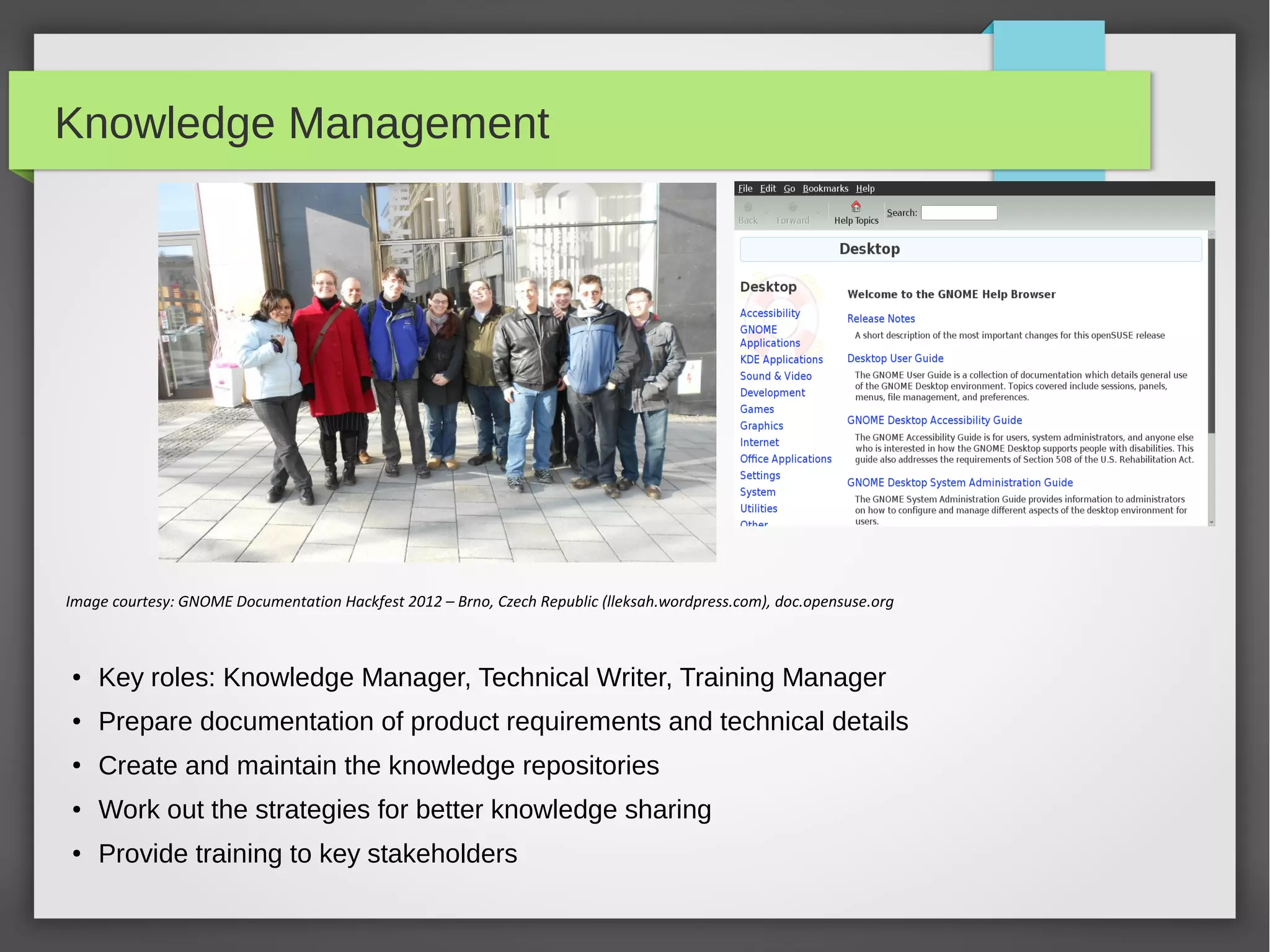The image size is (1270, 952).
Task: Select the Sound & Video category
Action: pyautogui.click(x=775, y=376)
